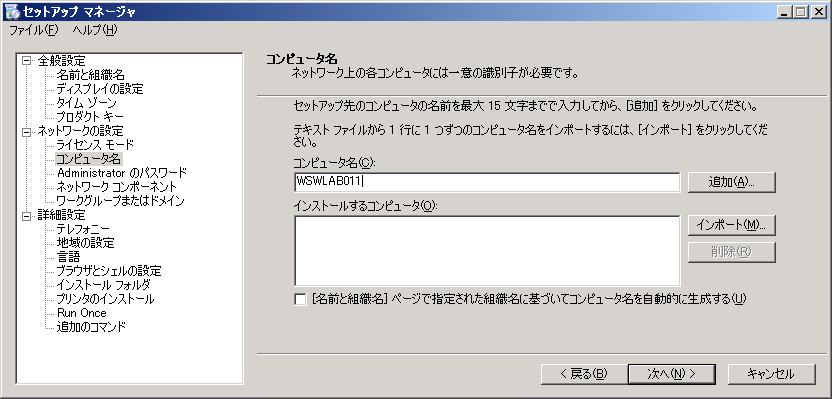This screenshot has height=399, width=832.
Task: Go to next page with 次へ(N)
Action: pos(671,374)
